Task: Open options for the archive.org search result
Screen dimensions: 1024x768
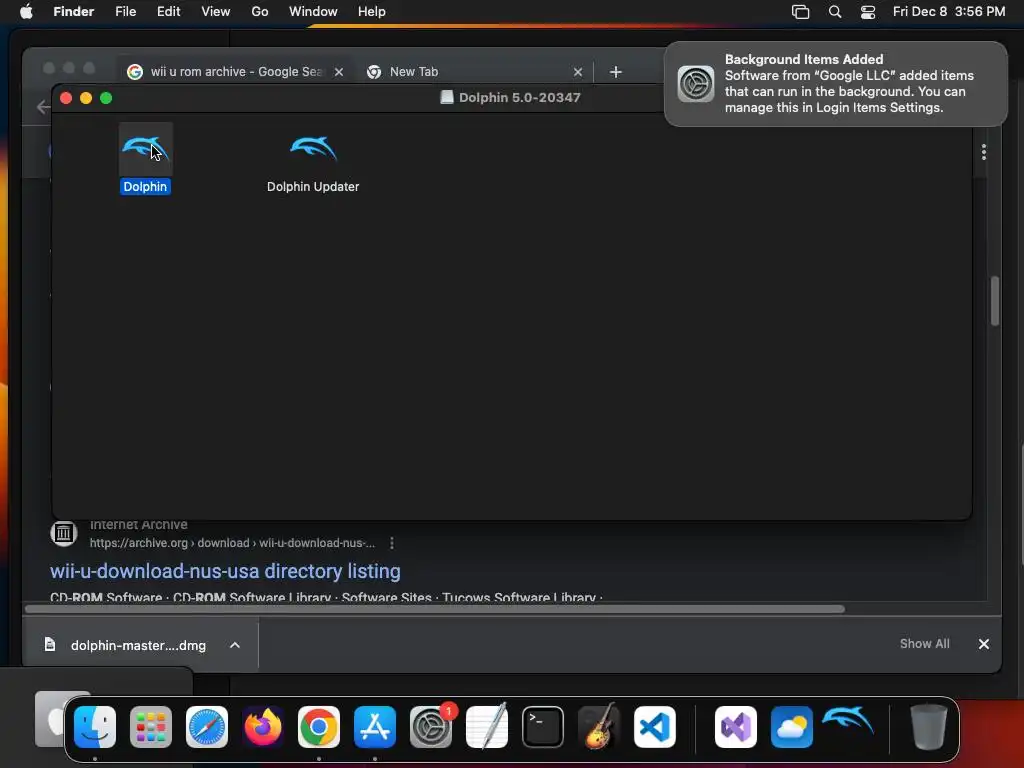Action: point(392,543)
